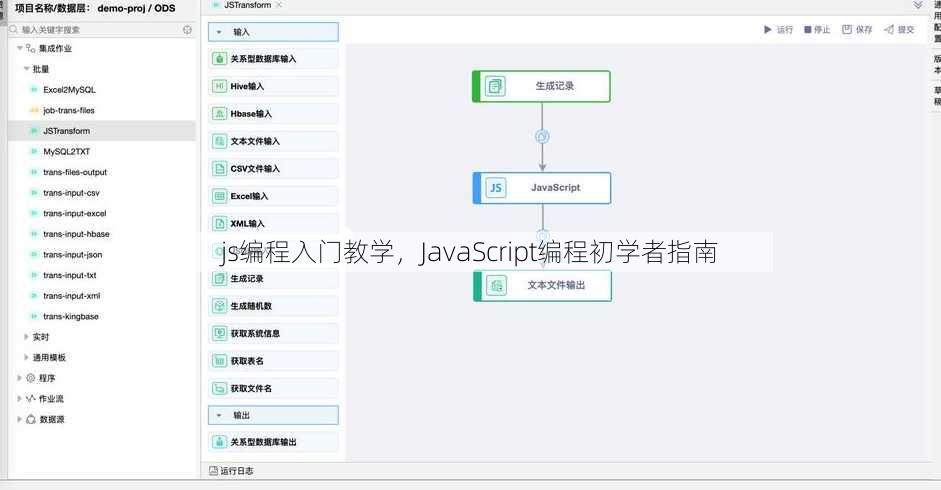
Task: Open the trans-input-hbase job
Action: pos(76,234)
